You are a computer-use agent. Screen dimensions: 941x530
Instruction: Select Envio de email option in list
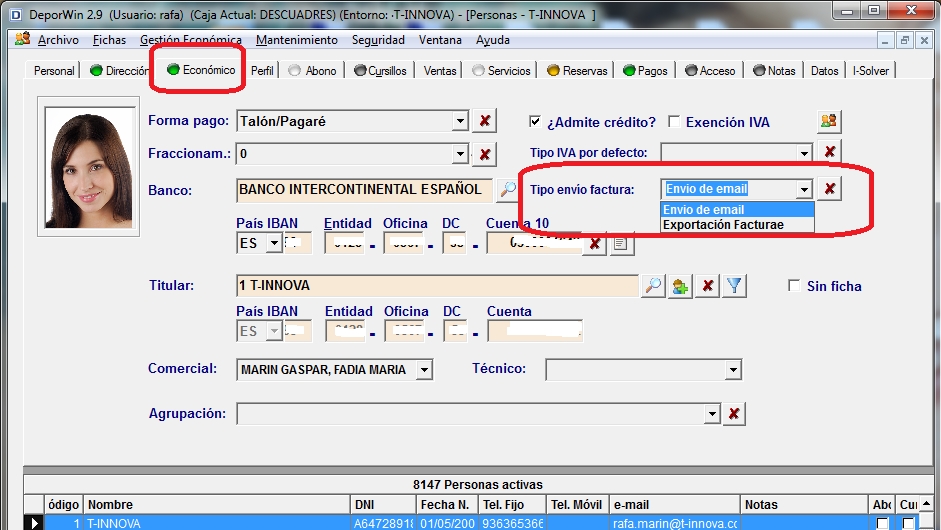pyautogui.click(x=737, y=209)
